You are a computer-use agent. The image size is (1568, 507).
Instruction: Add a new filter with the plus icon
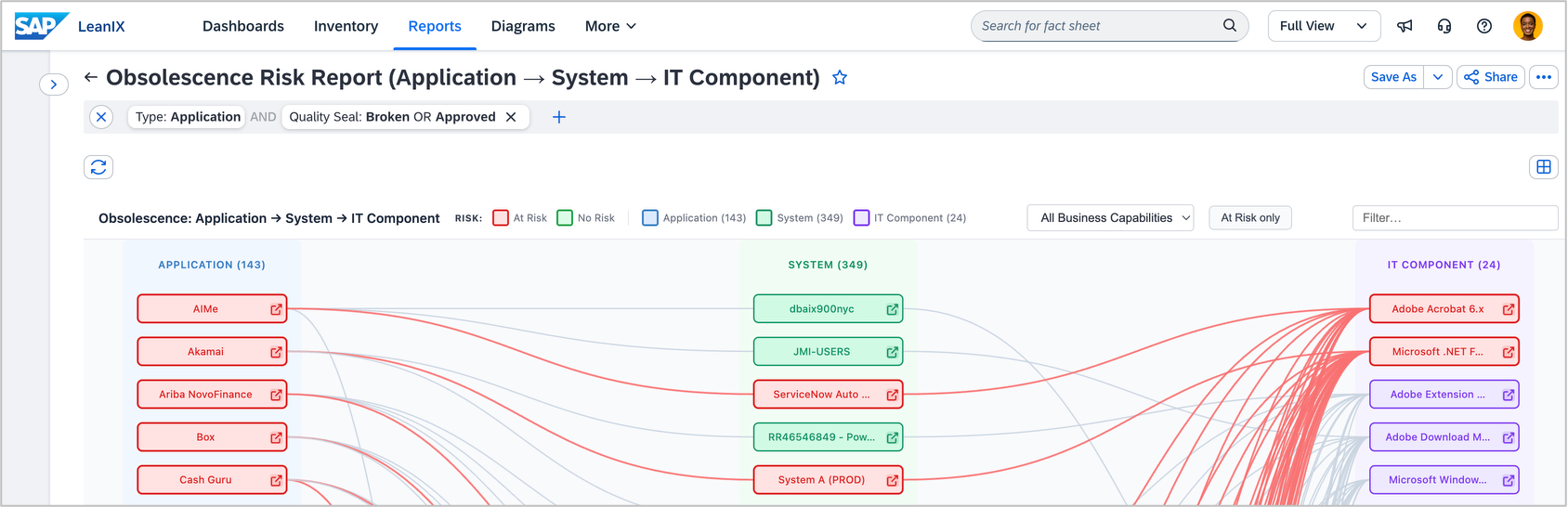(x=559, y=117)
